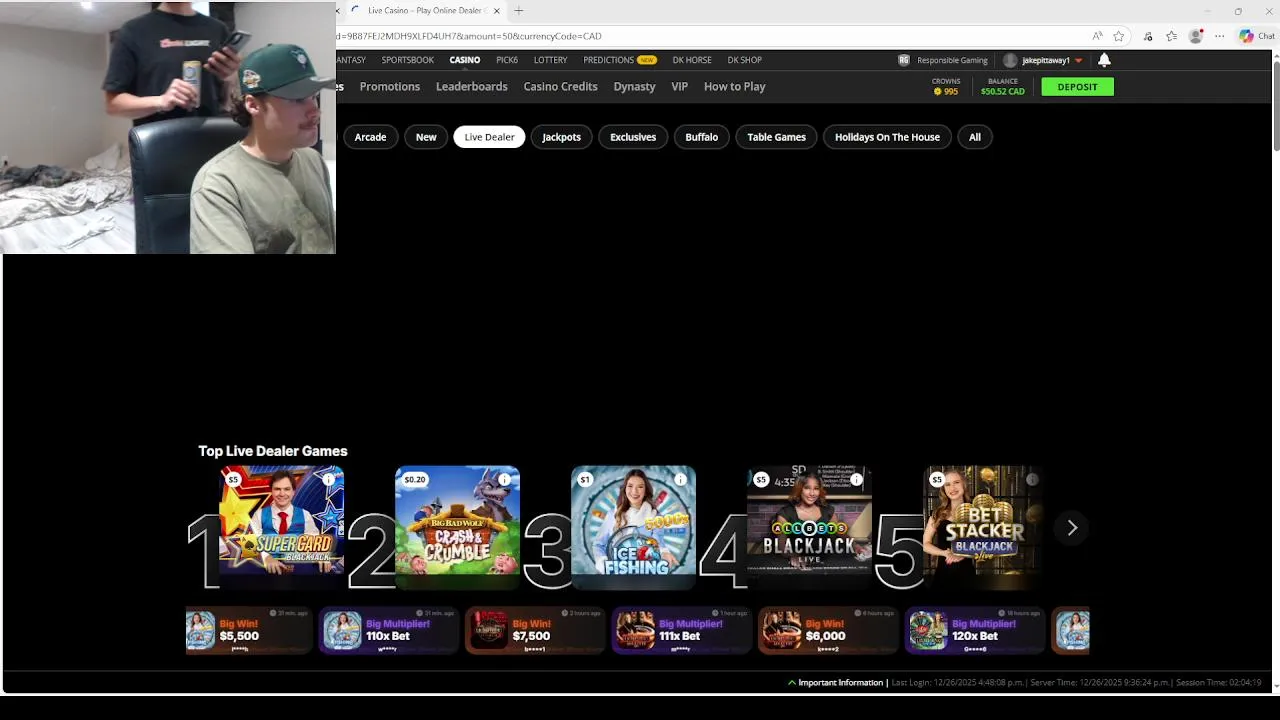Image resolution: width=1280 pixels, height=720 pixels.
Task: Launch All Bets Blackjack Live thumbnail
Action: 809,528
